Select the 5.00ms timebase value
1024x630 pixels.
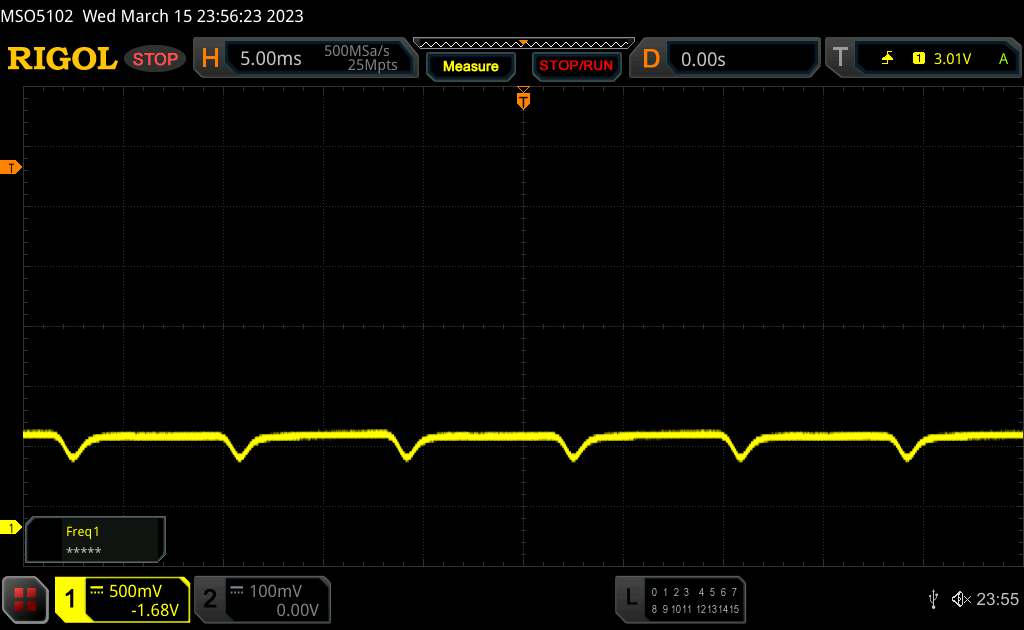(270, 59)
